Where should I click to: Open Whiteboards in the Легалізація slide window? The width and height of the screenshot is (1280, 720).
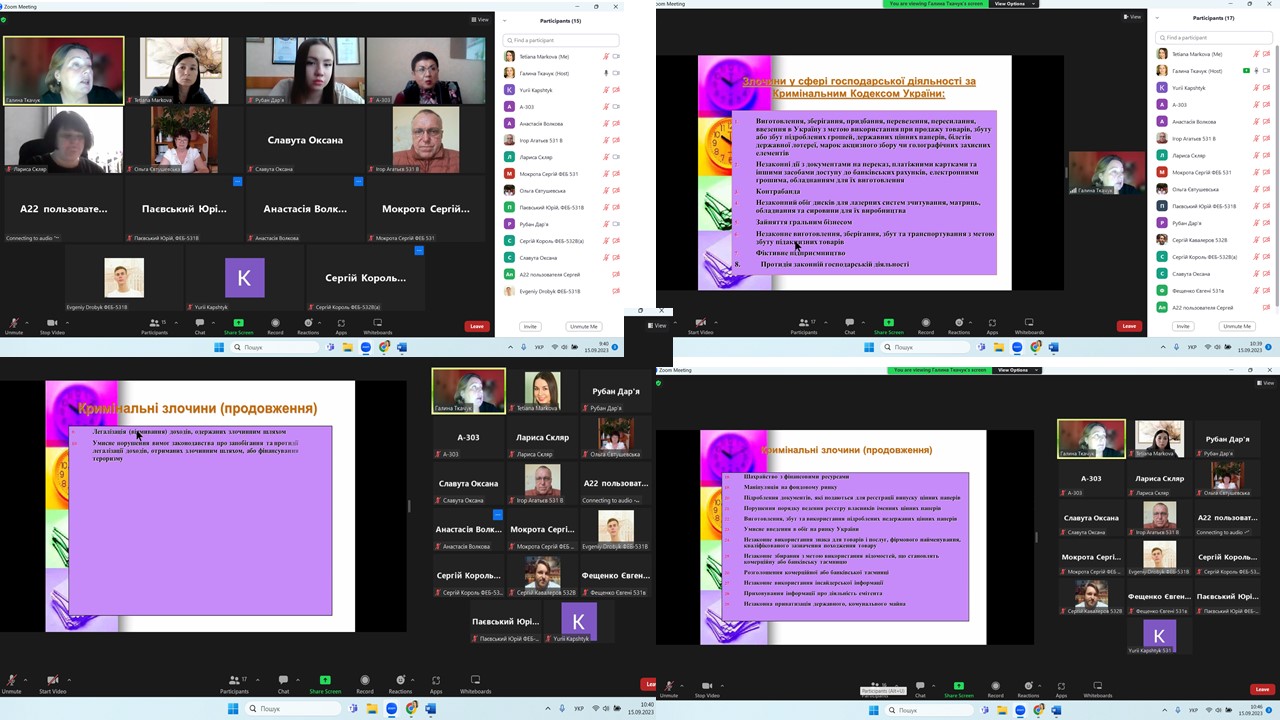(476, 685)
